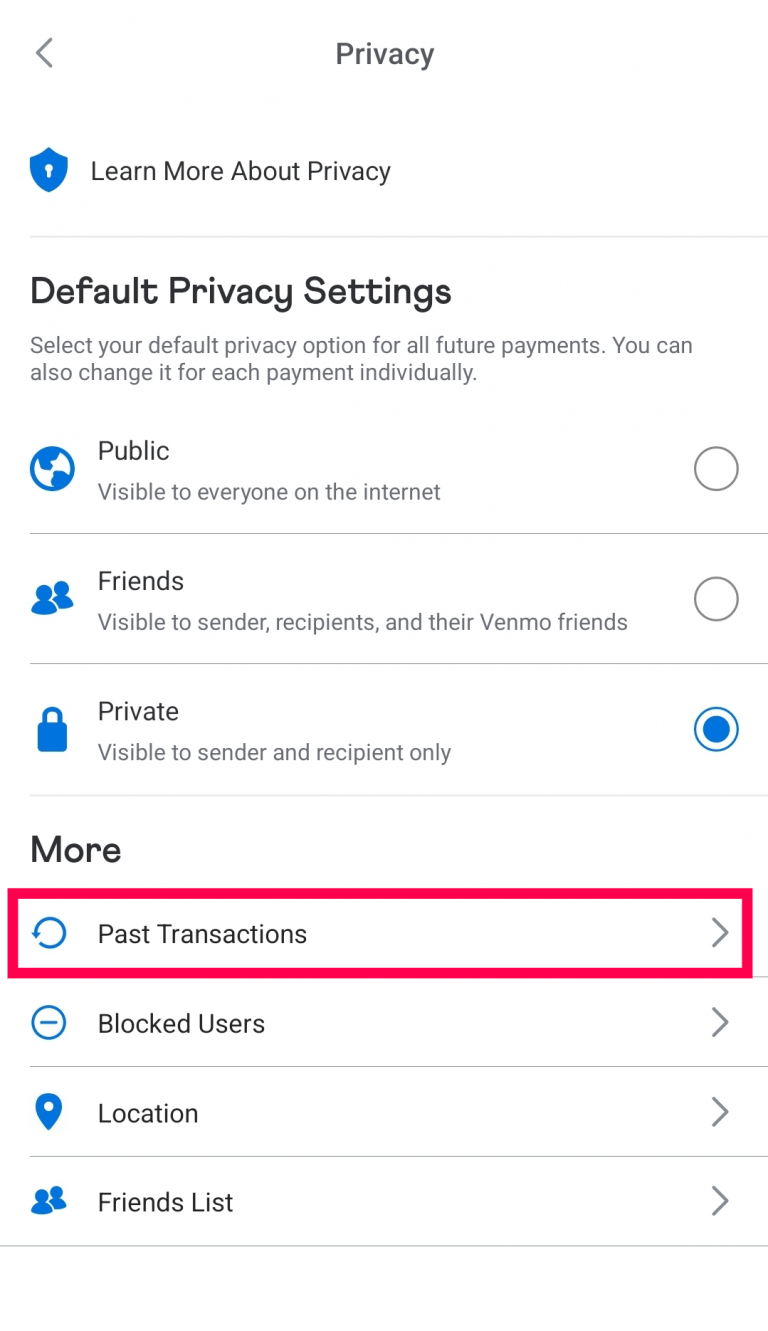The image size is (768, 1331).
Task: Click the padlock icon next to Private
Action: [x=51, y=729]
